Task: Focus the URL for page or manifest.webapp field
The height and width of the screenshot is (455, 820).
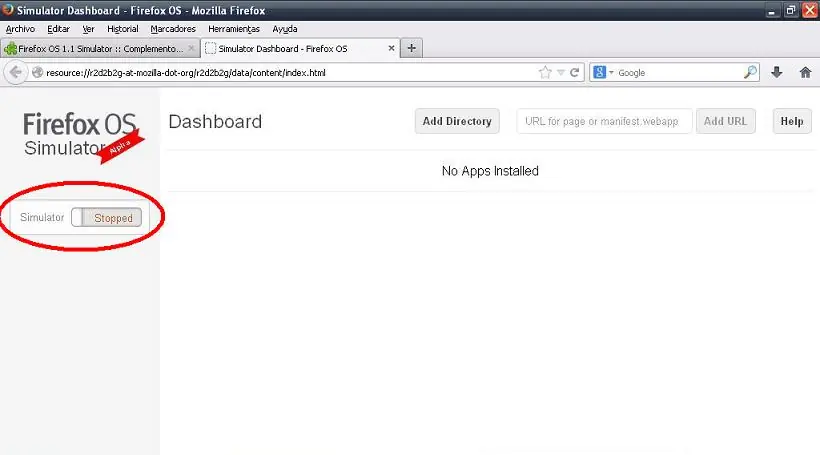Action: click(x=605, y=121)
